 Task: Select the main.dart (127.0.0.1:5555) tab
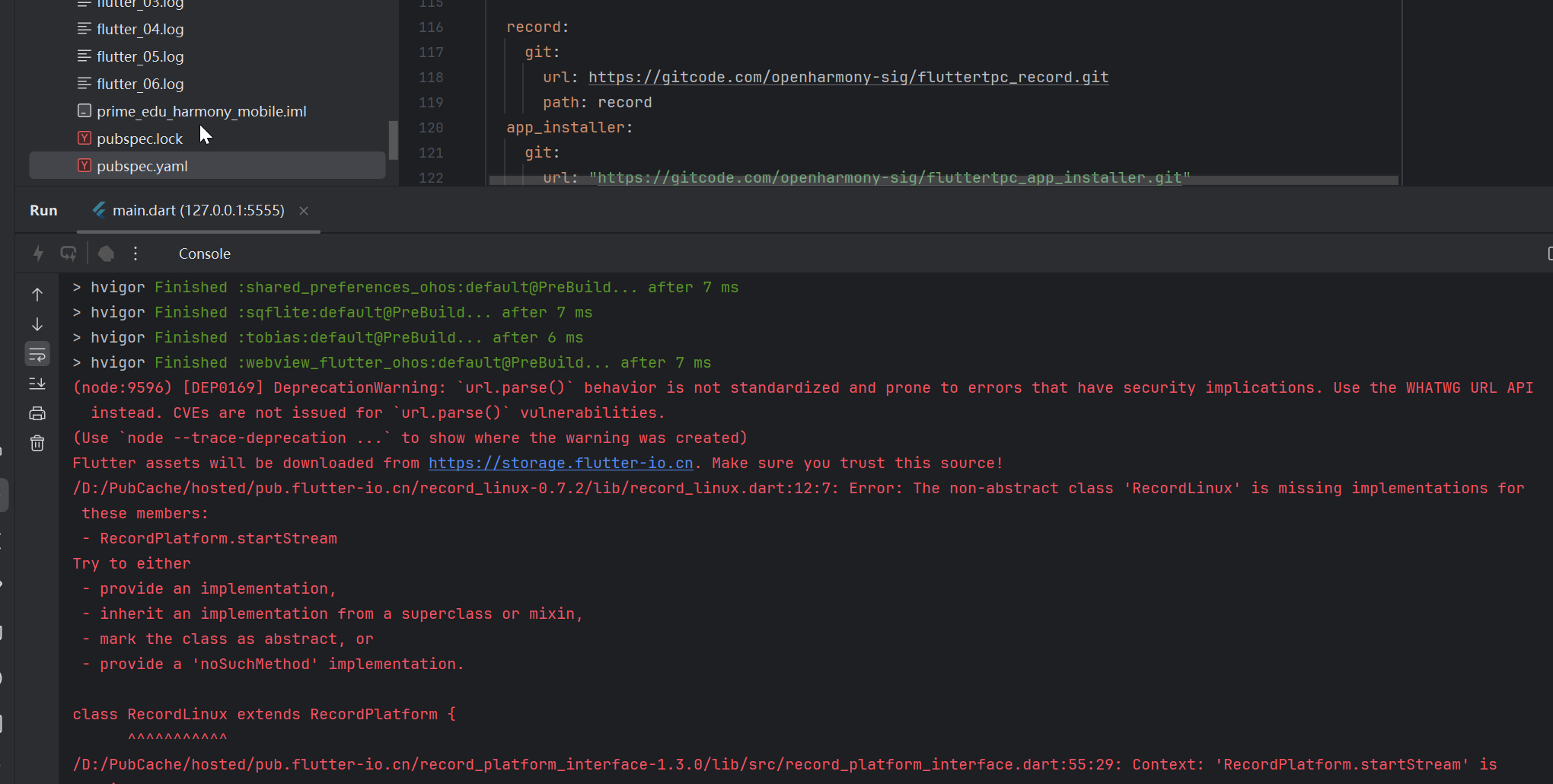198,211
